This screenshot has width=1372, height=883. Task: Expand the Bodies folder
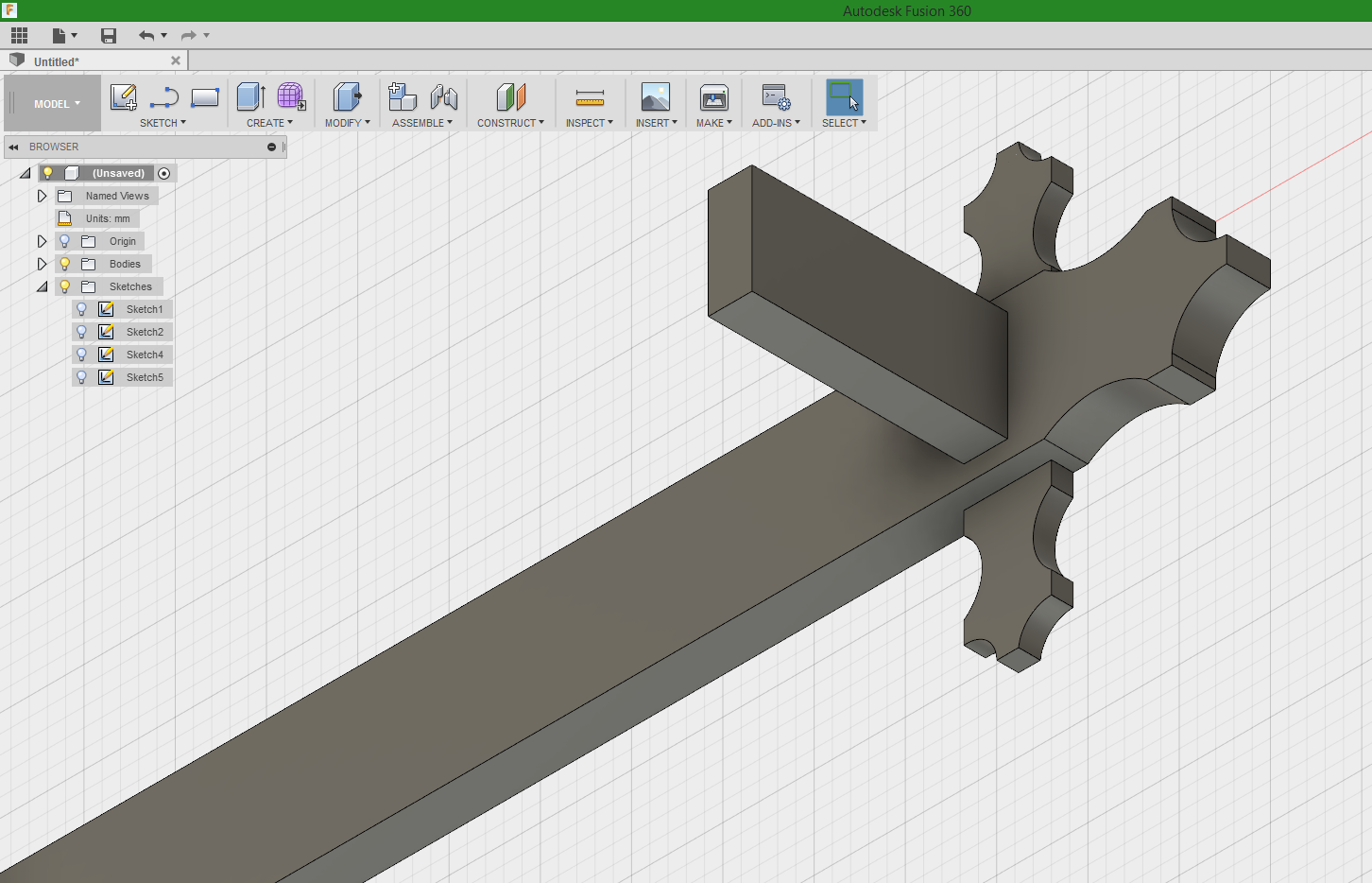point(42,264)
